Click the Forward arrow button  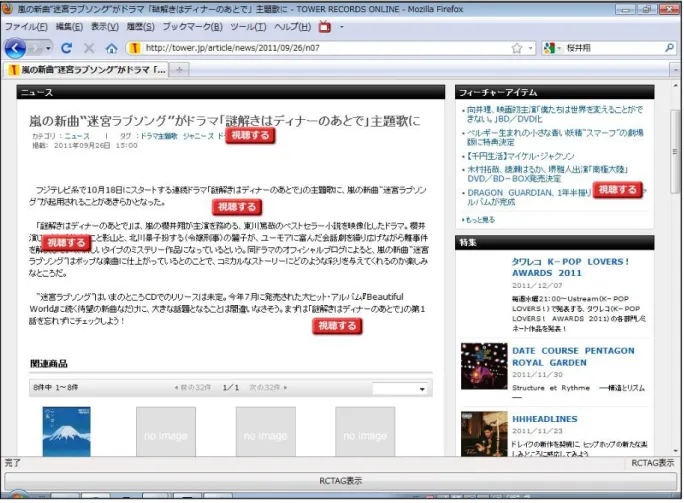click(35, 48)
